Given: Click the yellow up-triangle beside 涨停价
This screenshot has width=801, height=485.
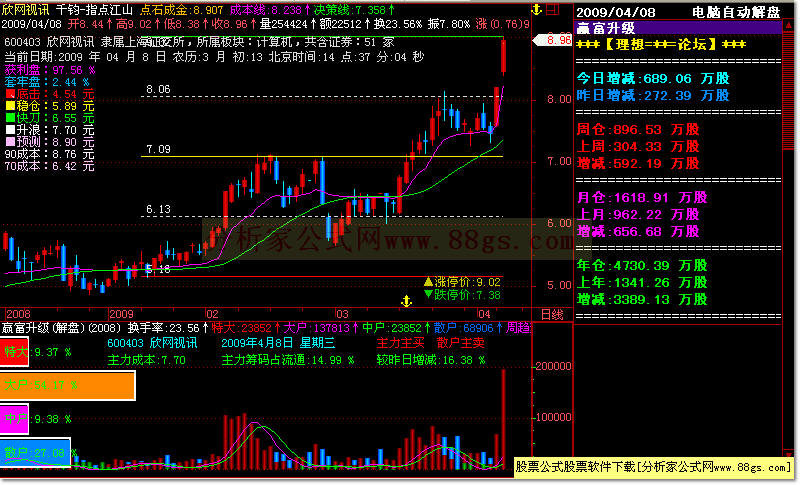Looking at the screenshot, I should click(428, 282).
